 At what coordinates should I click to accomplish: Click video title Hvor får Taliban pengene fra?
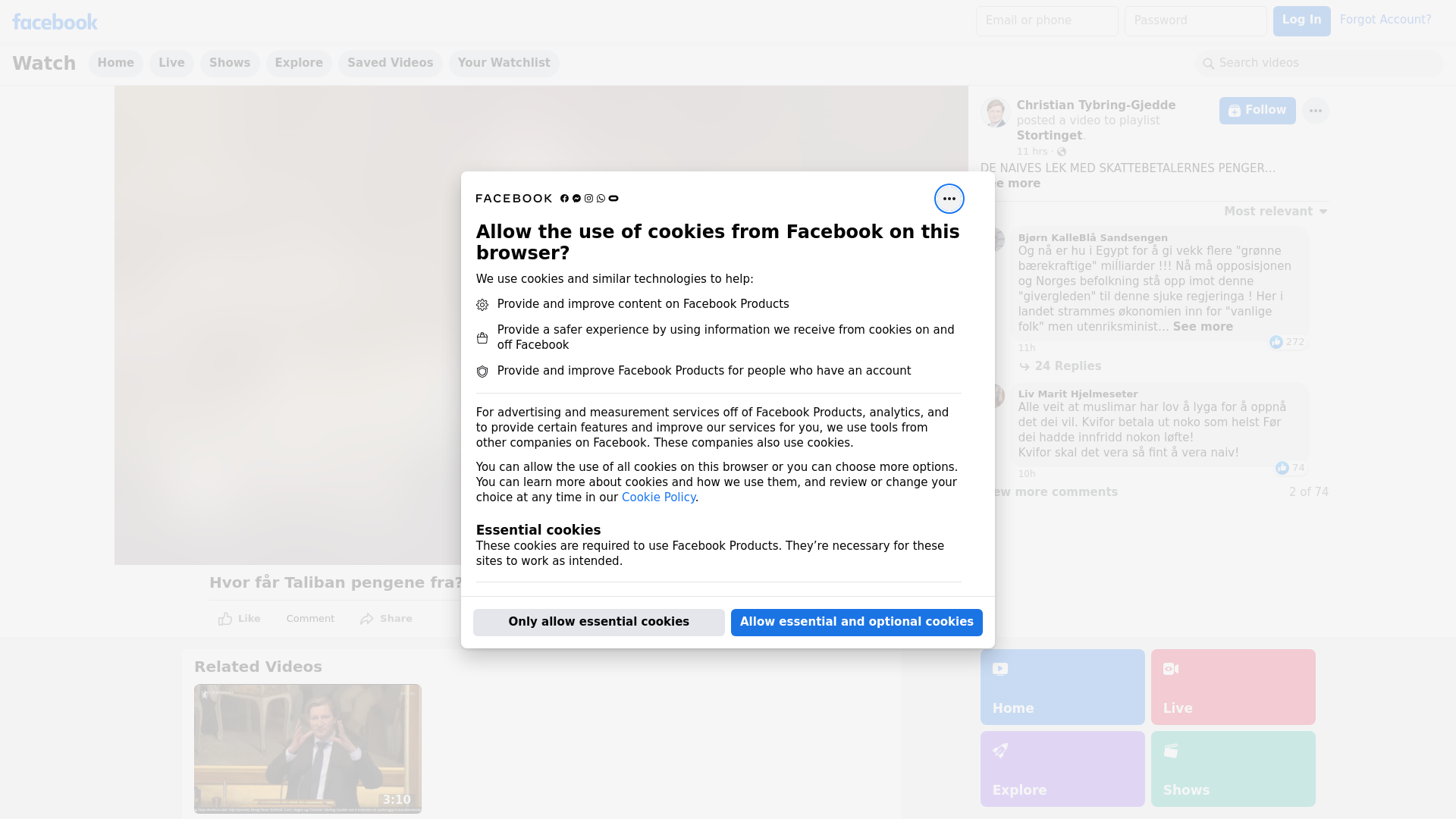point(336,583)
